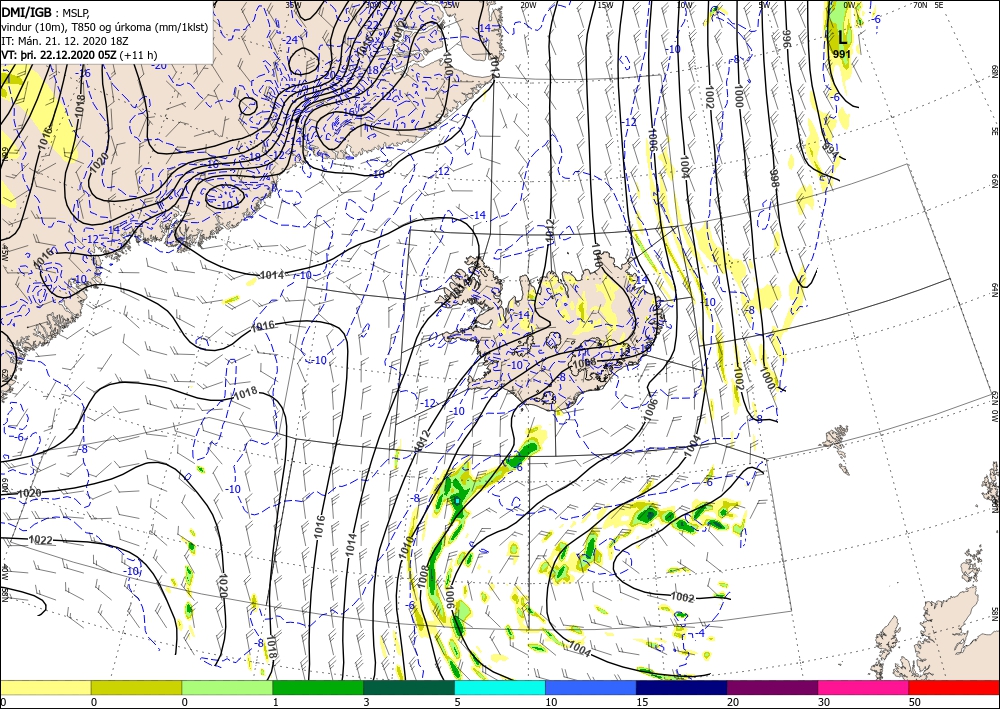
Task: Click the navy blue legend swatch
Action: click(x=682, y=687)
